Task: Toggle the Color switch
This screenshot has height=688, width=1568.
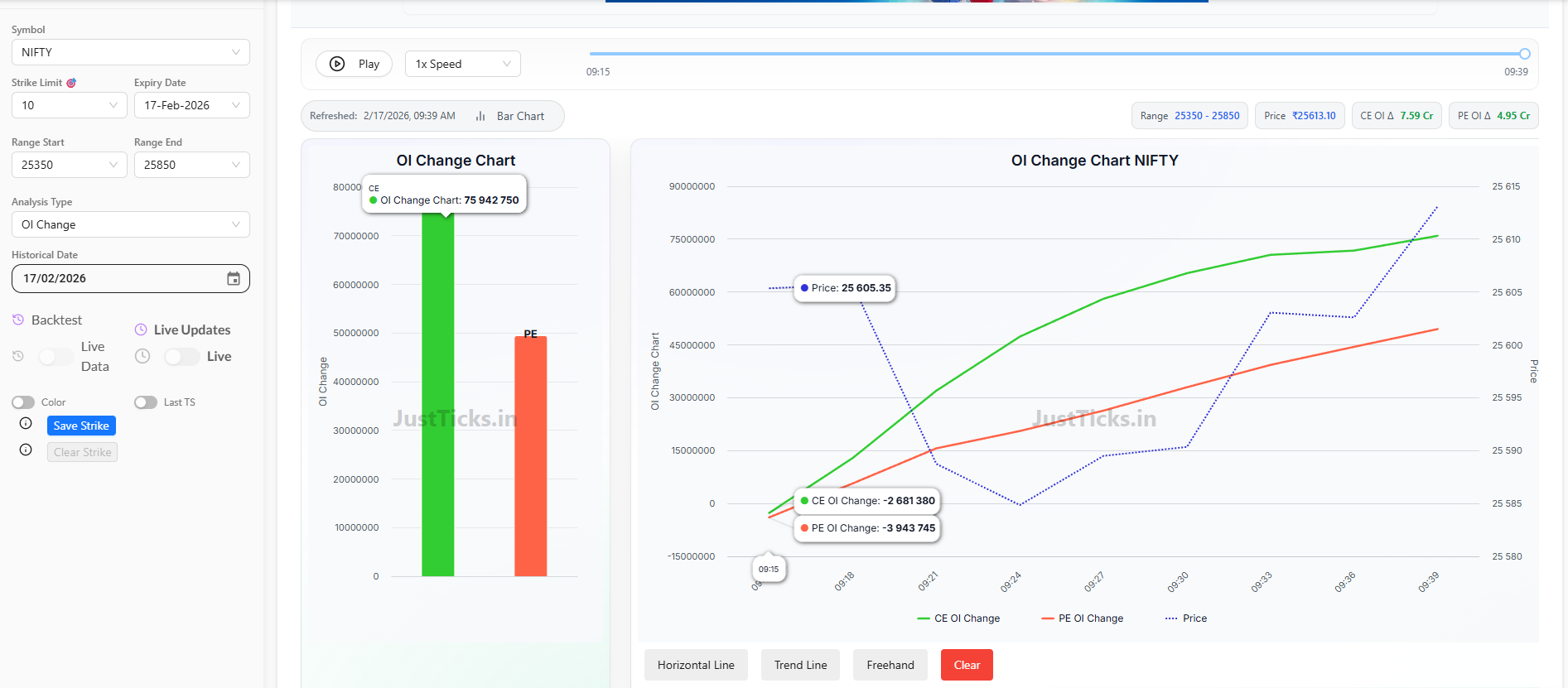Action: [23, 402]
